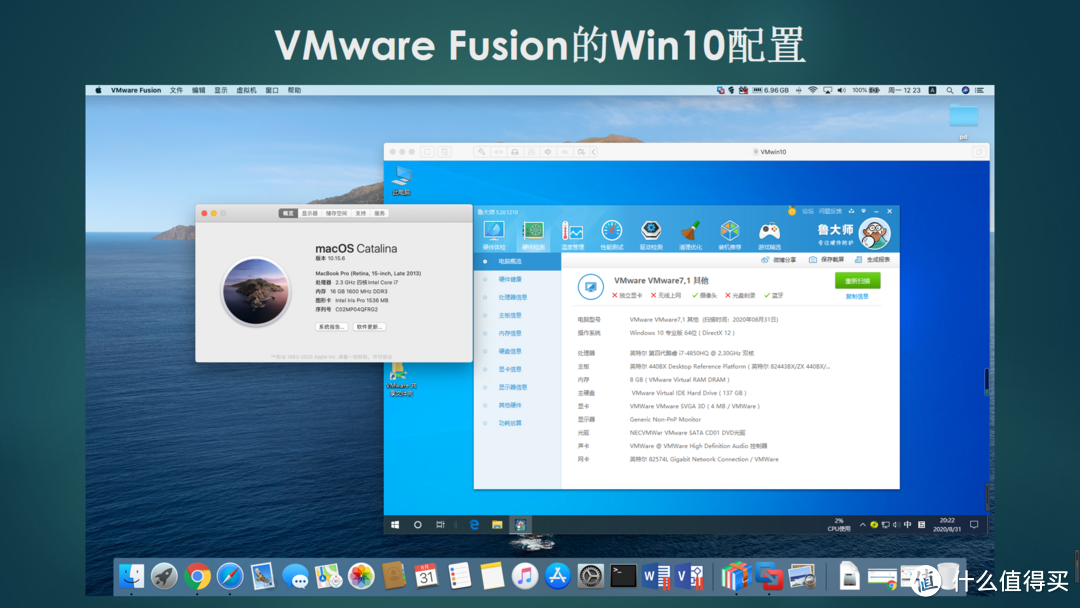Click 论坛 link in 鲁大师 title bar
1080x608 pixels.
(x=808, y=211)
